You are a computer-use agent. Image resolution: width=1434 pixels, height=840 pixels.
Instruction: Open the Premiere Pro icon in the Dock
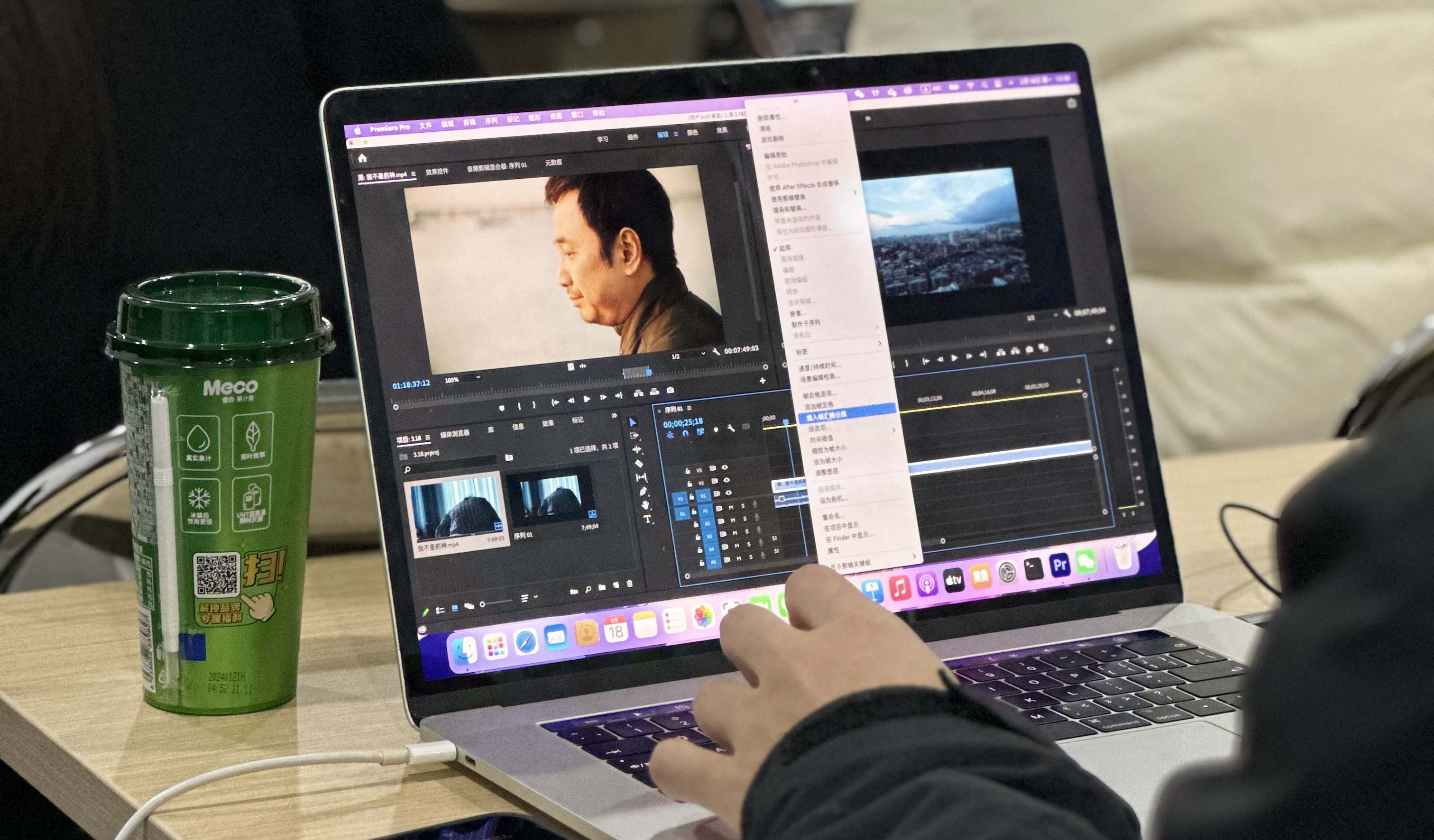pos(1059,565)
